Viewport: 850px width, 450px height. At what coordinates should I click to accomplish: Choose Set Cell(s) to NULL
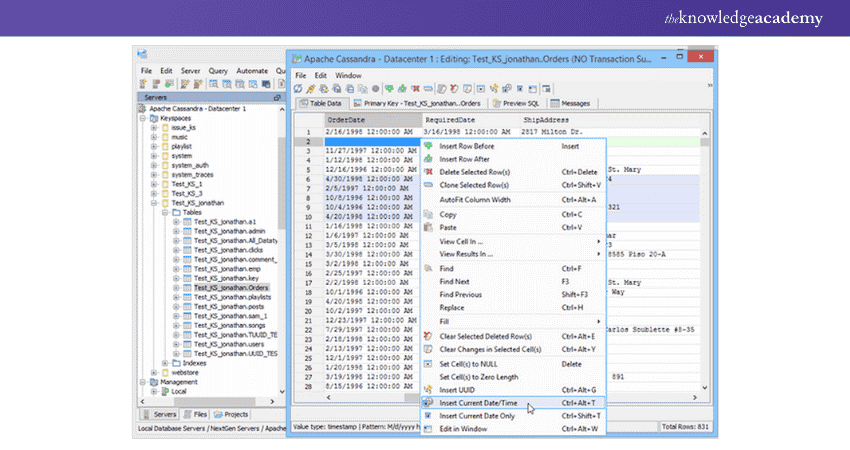(x=513, y=364)
